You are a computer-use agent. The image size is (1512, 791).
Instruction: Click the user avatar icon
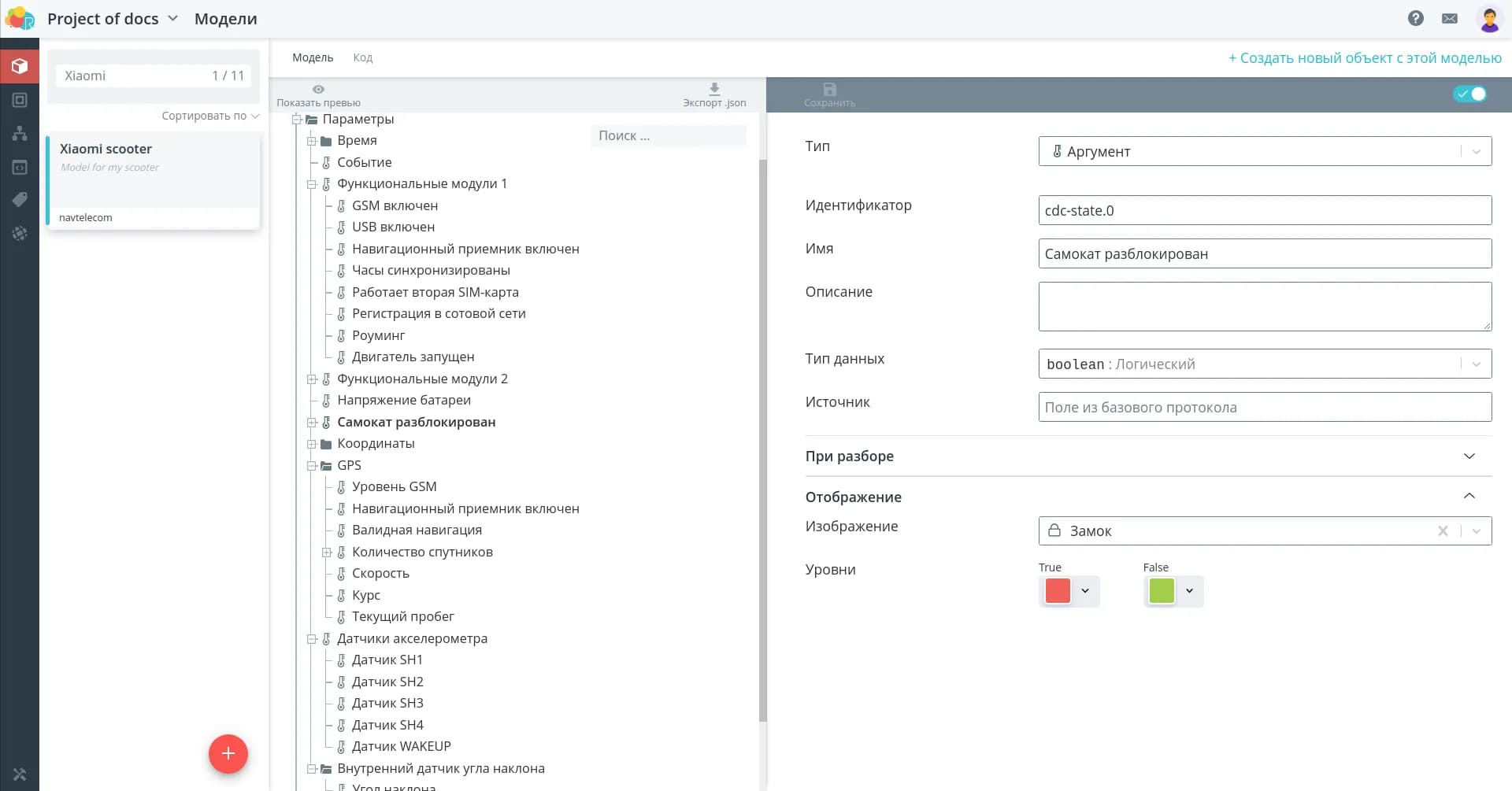(1488, 19)
